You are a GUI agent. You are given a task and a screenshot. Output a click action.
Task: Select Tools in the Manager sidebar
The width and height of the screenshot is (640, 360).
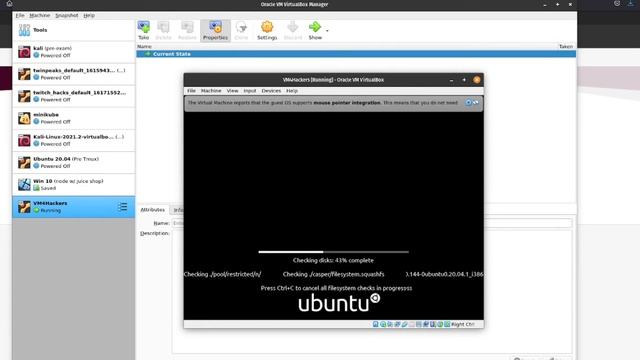(73, 30)
